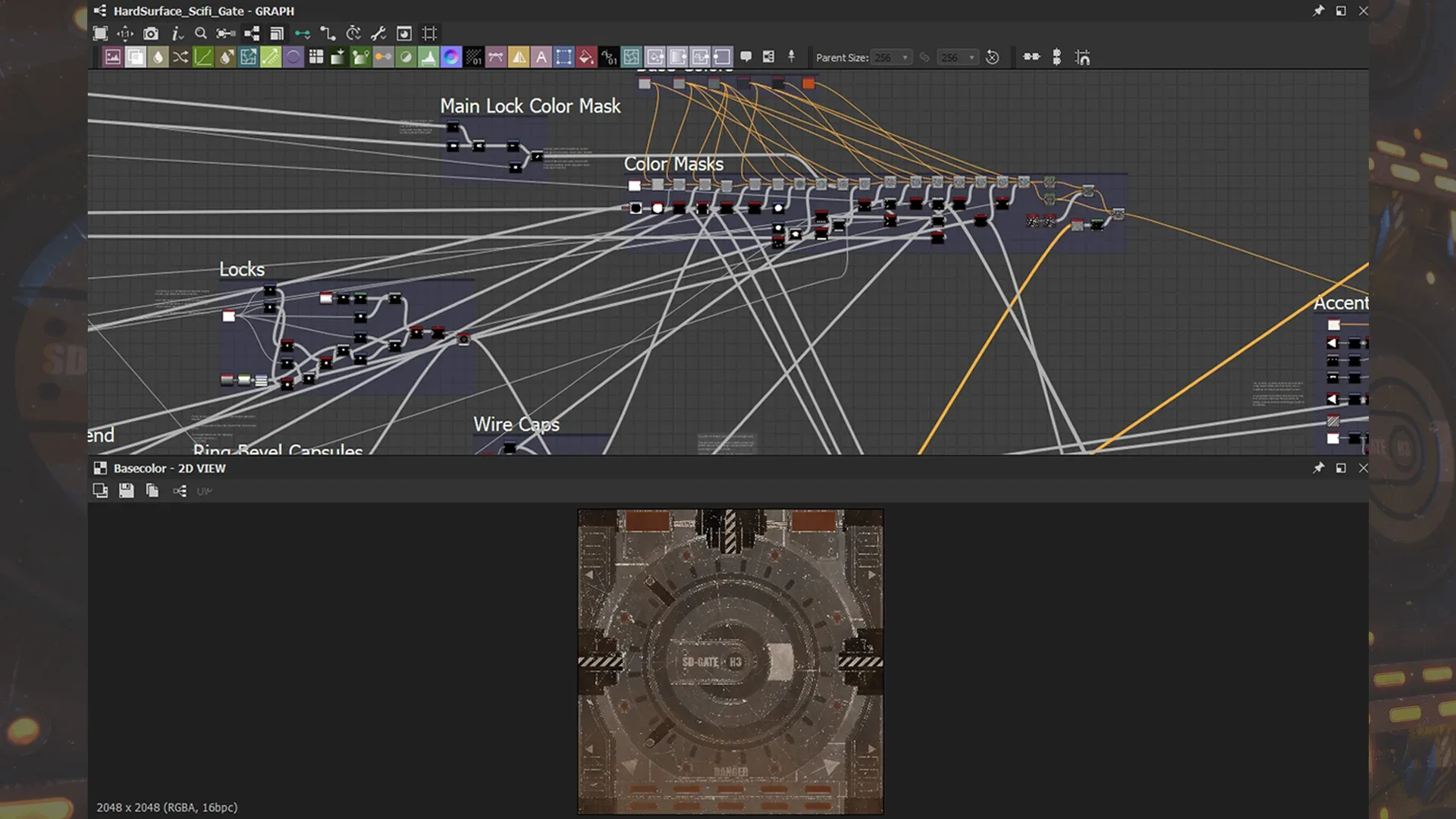Save the Basecolor image from the 2D view toolbar
The height and width of the screenshot is (819, 1456).
[x=127, y=491]
